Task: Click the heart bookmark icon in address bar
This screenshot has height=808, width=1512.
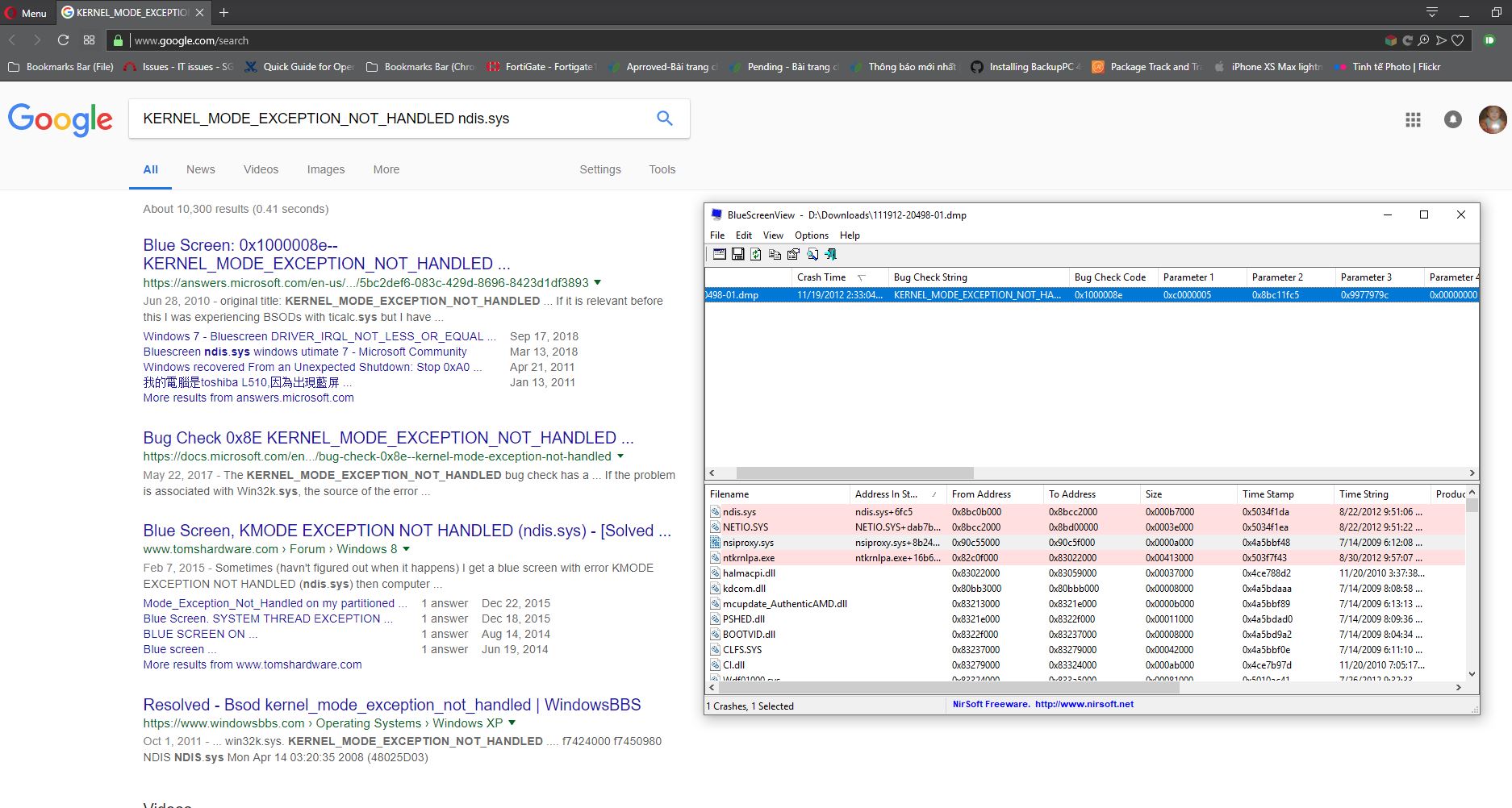Action: point(1457,40)
